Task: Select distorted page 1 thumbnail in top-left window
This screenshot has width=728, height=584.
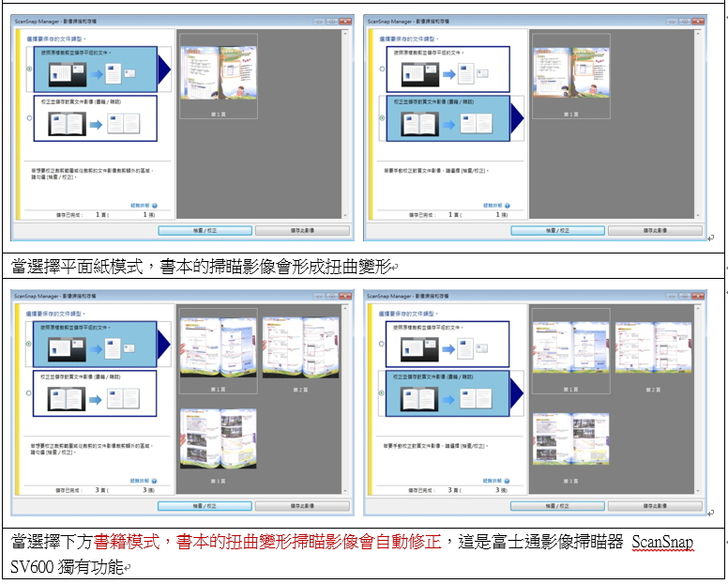Action: click(x=218, y=73)
